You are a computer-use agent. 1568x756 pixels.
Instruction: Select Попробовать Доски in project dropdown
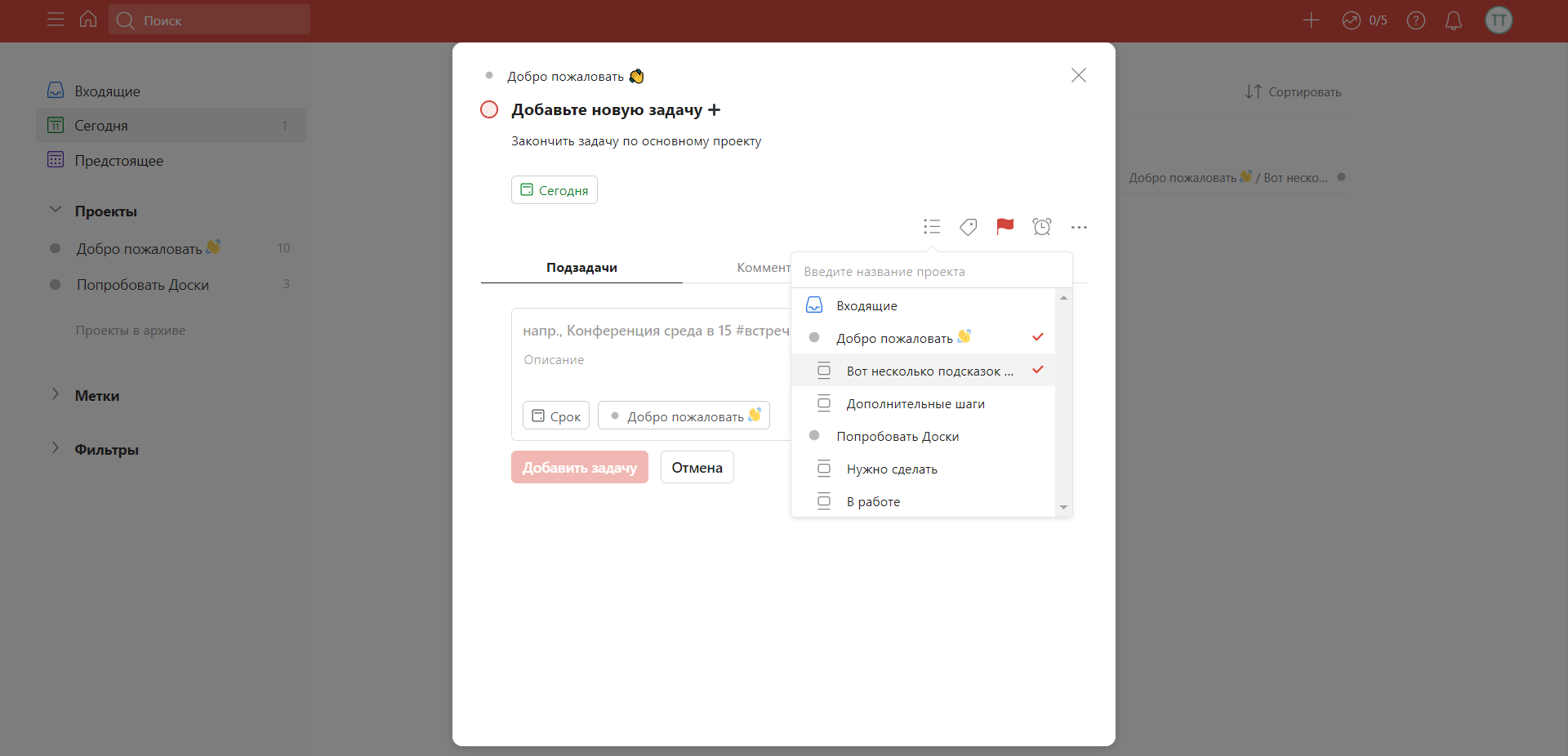tap(924, 436)
